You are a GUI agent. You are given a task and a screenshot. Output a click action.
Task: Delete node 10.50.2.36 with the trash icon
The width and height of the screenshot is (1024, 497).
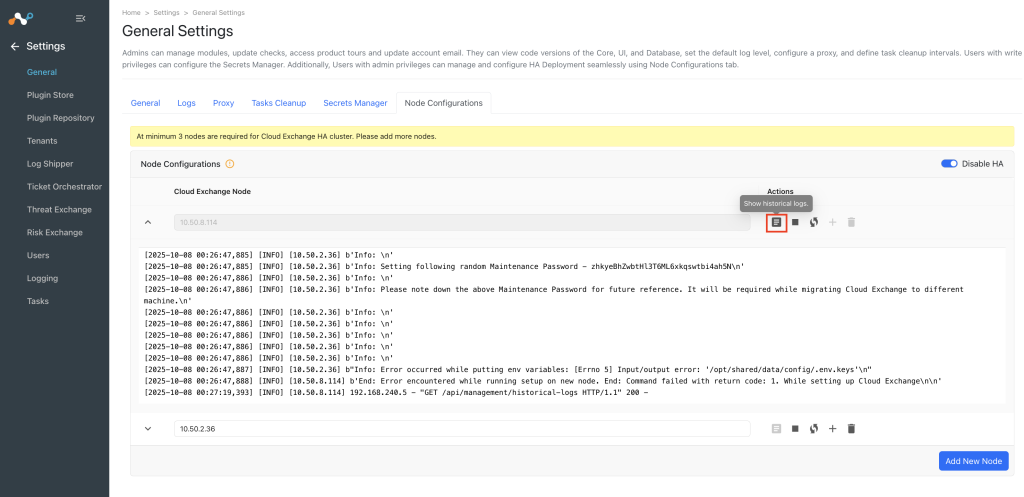click(x=851, y=428)
